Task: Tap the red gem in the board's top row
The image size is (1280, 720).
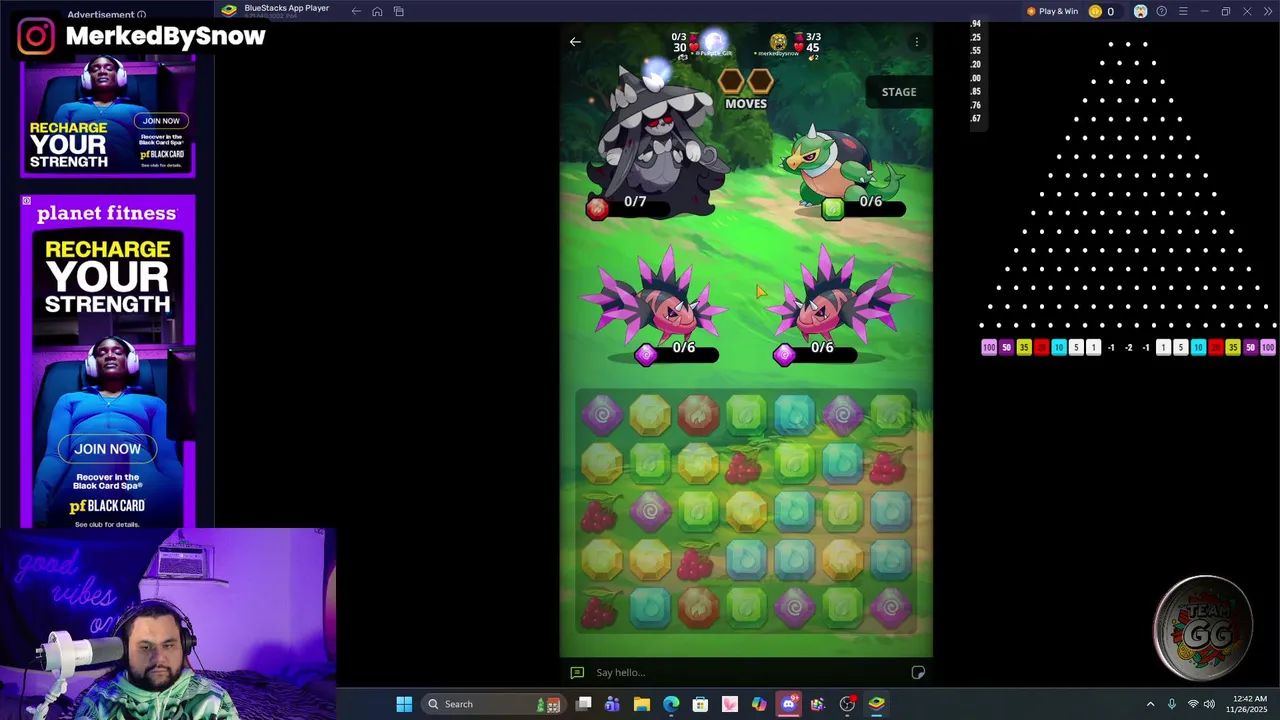Action: coord(698,414)
